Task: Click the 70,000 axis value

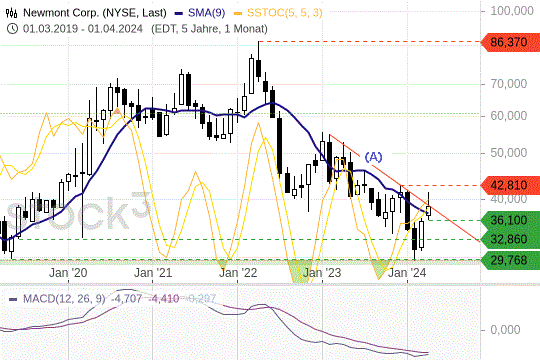Action: [508, 84]
